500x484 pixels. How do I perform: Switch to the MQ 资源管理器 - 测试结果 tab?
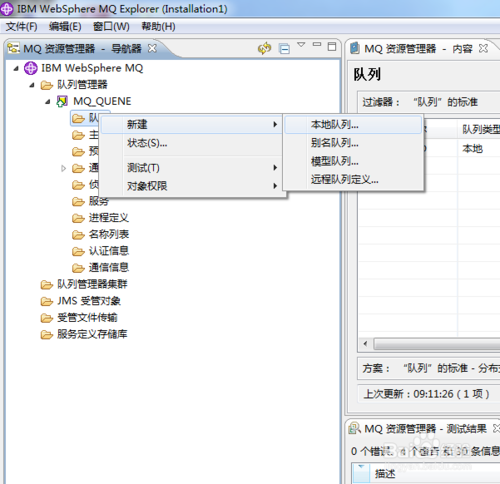pos(425,429)
